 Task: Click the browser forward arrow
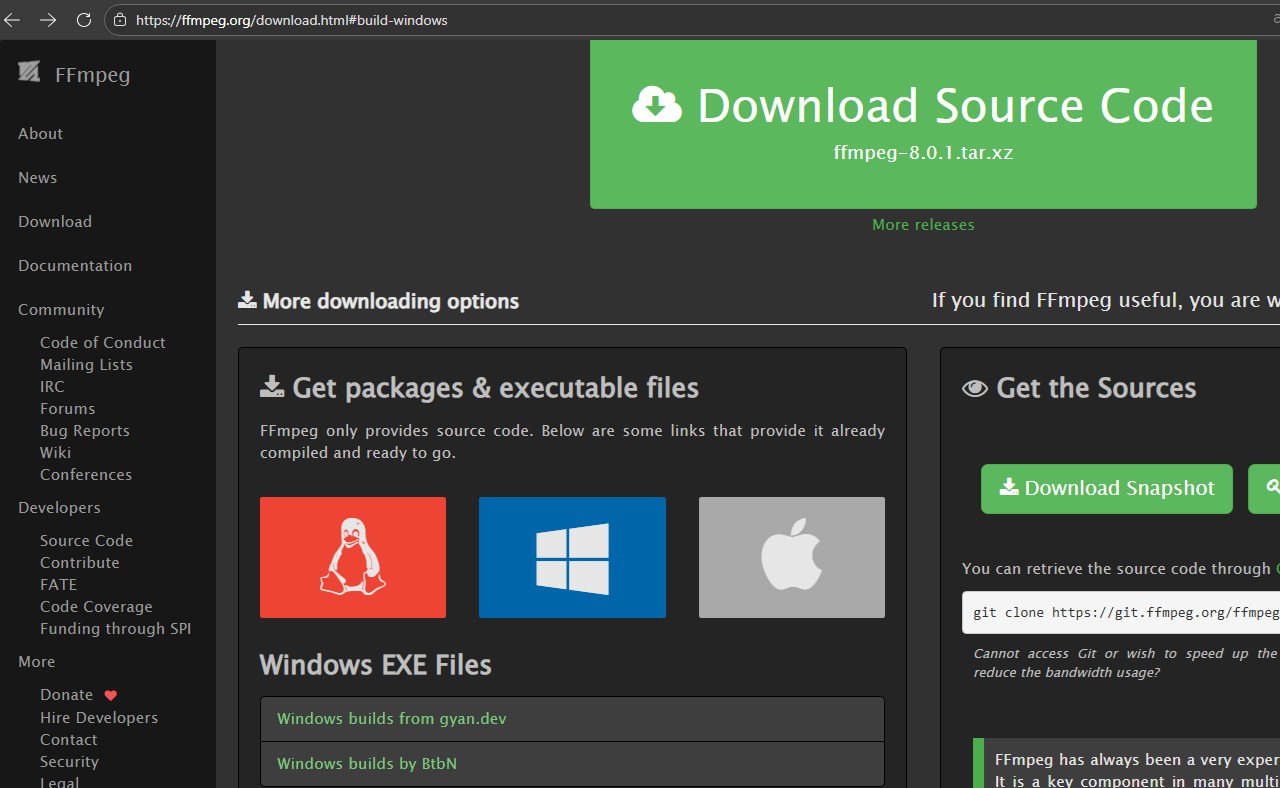48,20
